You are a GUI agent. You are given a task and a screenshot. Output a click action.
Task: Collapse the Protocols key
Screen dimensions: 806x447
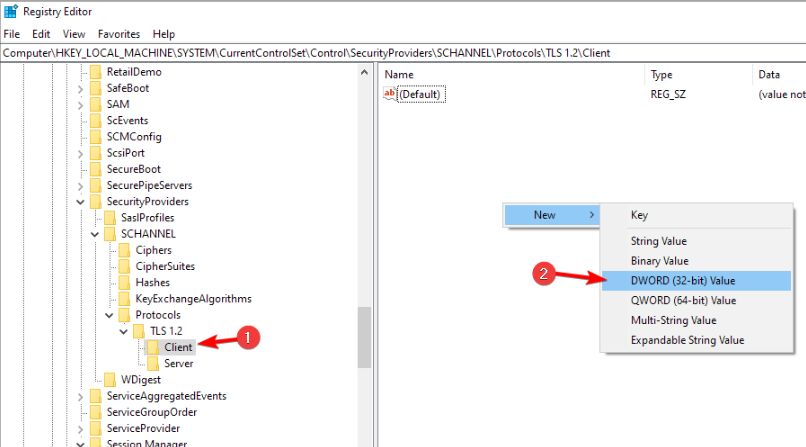click(x=109, y=315)
